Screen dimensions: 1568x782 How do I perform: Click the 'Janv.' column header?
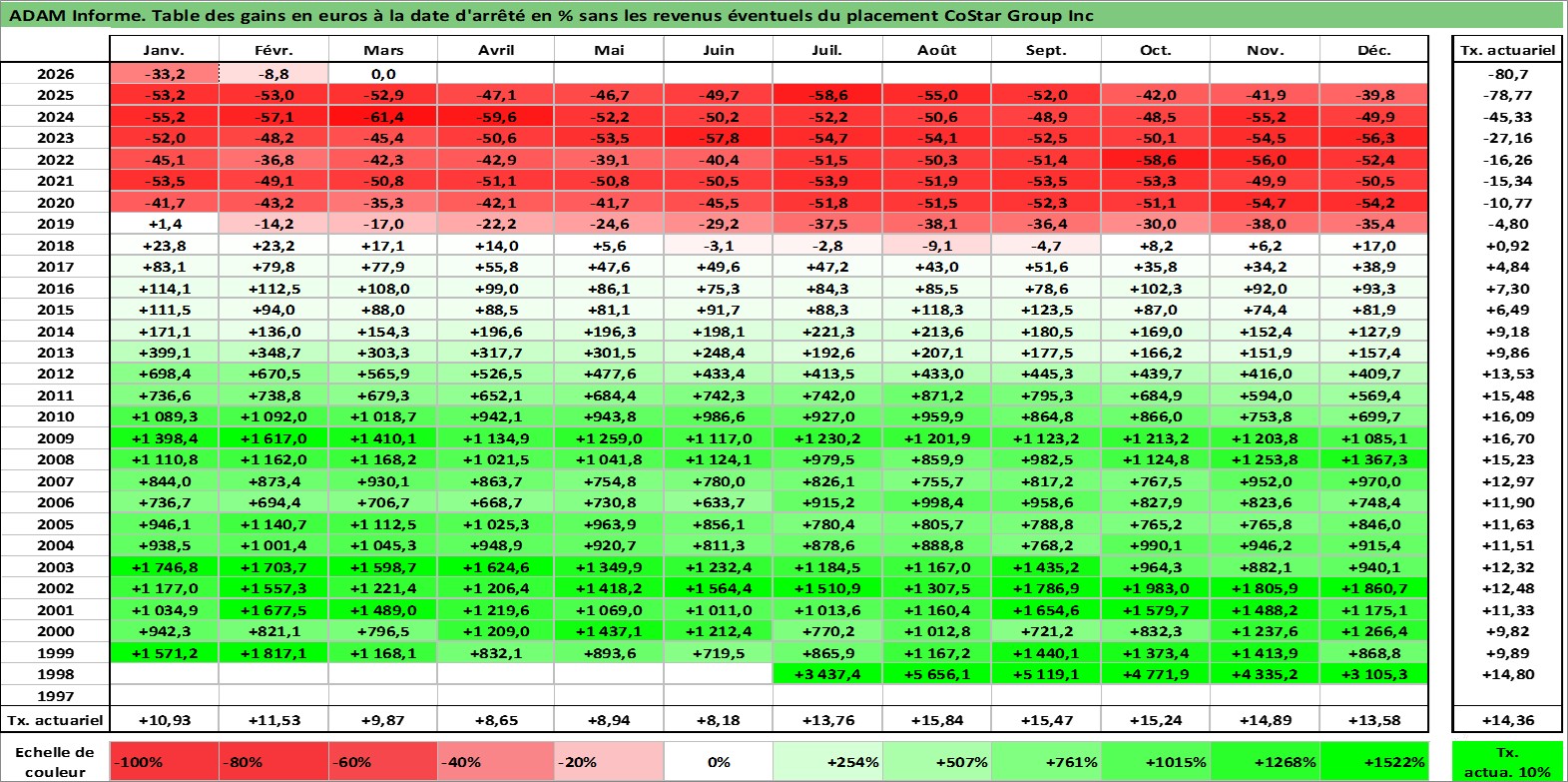(x=164, y=50)
